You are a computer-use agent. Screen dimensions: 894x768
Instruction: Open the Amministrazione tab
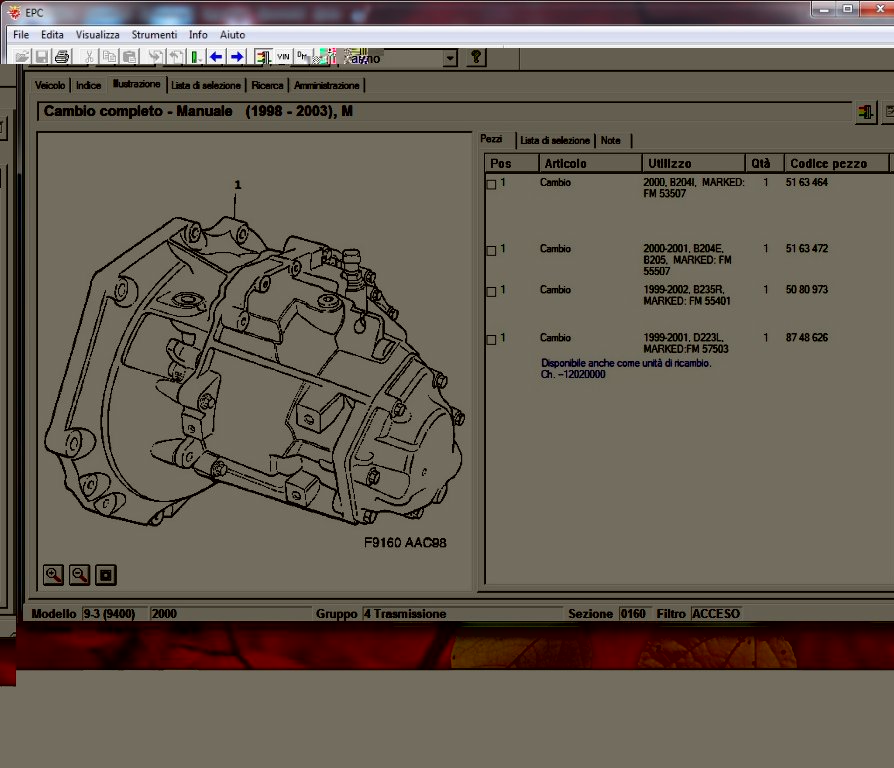[x=327, y=86]
